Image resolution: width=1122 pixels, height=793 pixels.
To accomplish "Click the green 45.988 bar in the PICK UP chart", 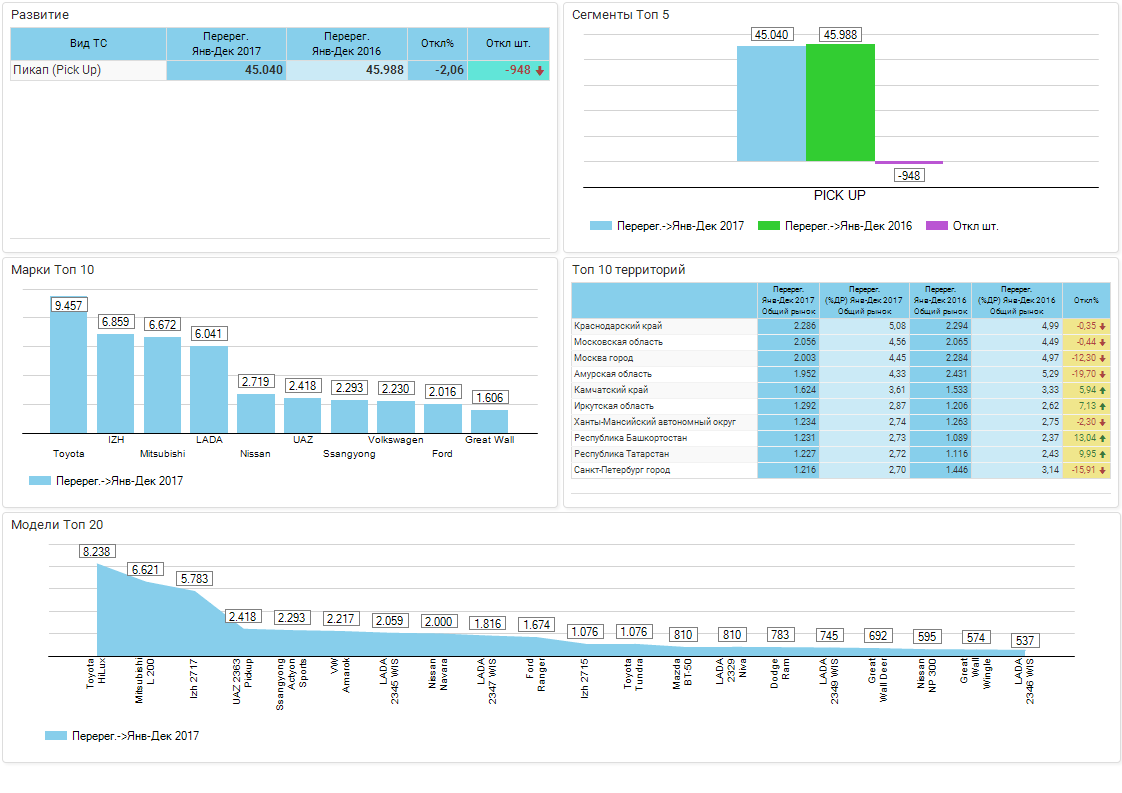I will 840,102.
